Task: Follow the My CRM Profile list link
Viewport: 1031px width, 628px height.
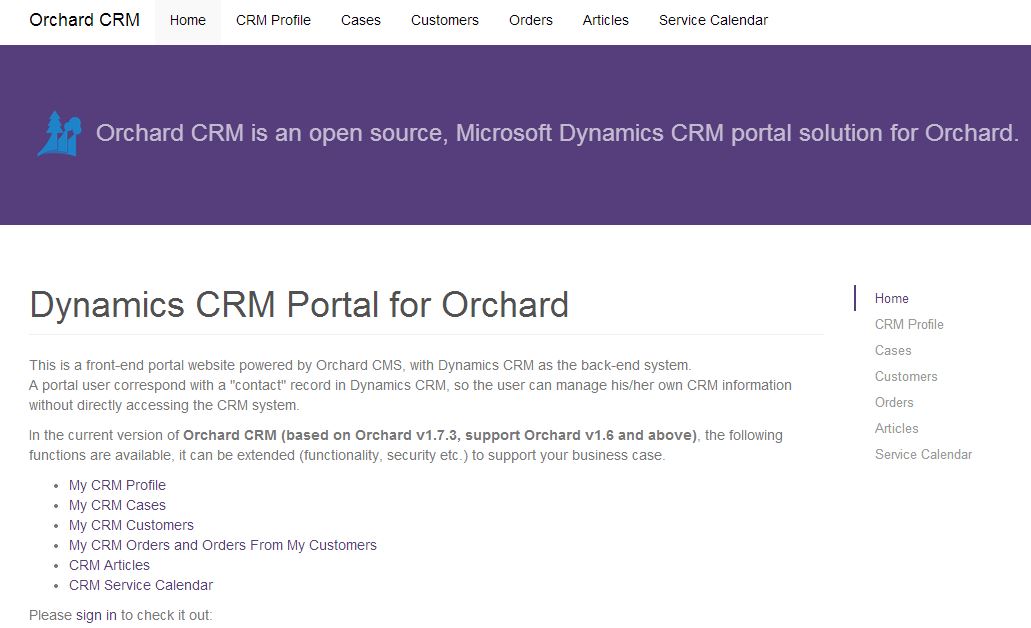Action: tap(117, 485)
